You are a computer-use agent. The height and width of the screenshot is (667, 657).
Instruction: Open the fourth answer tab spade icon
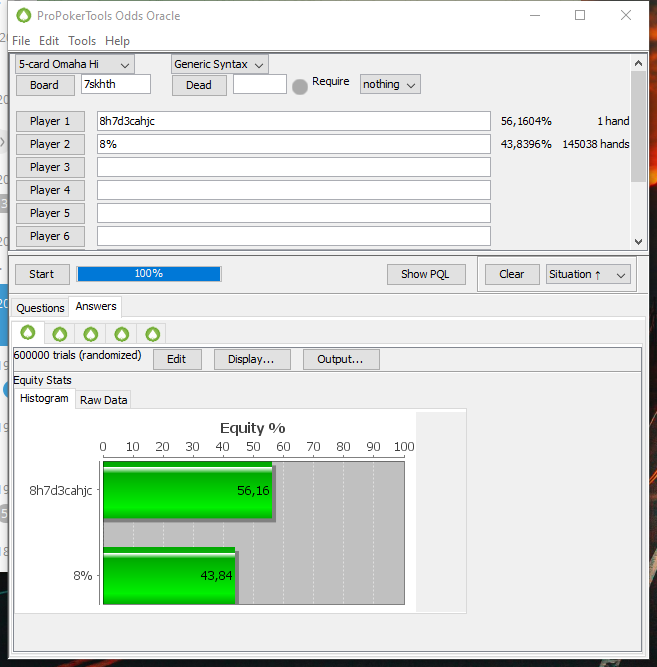(122, 334)
